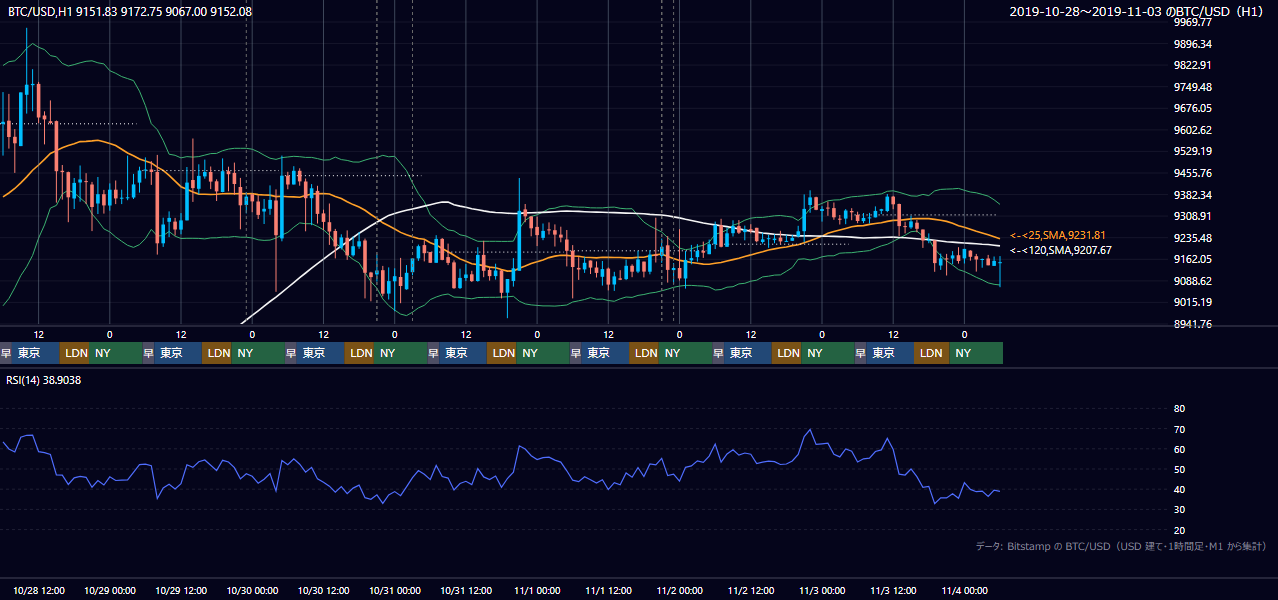Select the 11/2 00:00 date label

pos(679,590)
